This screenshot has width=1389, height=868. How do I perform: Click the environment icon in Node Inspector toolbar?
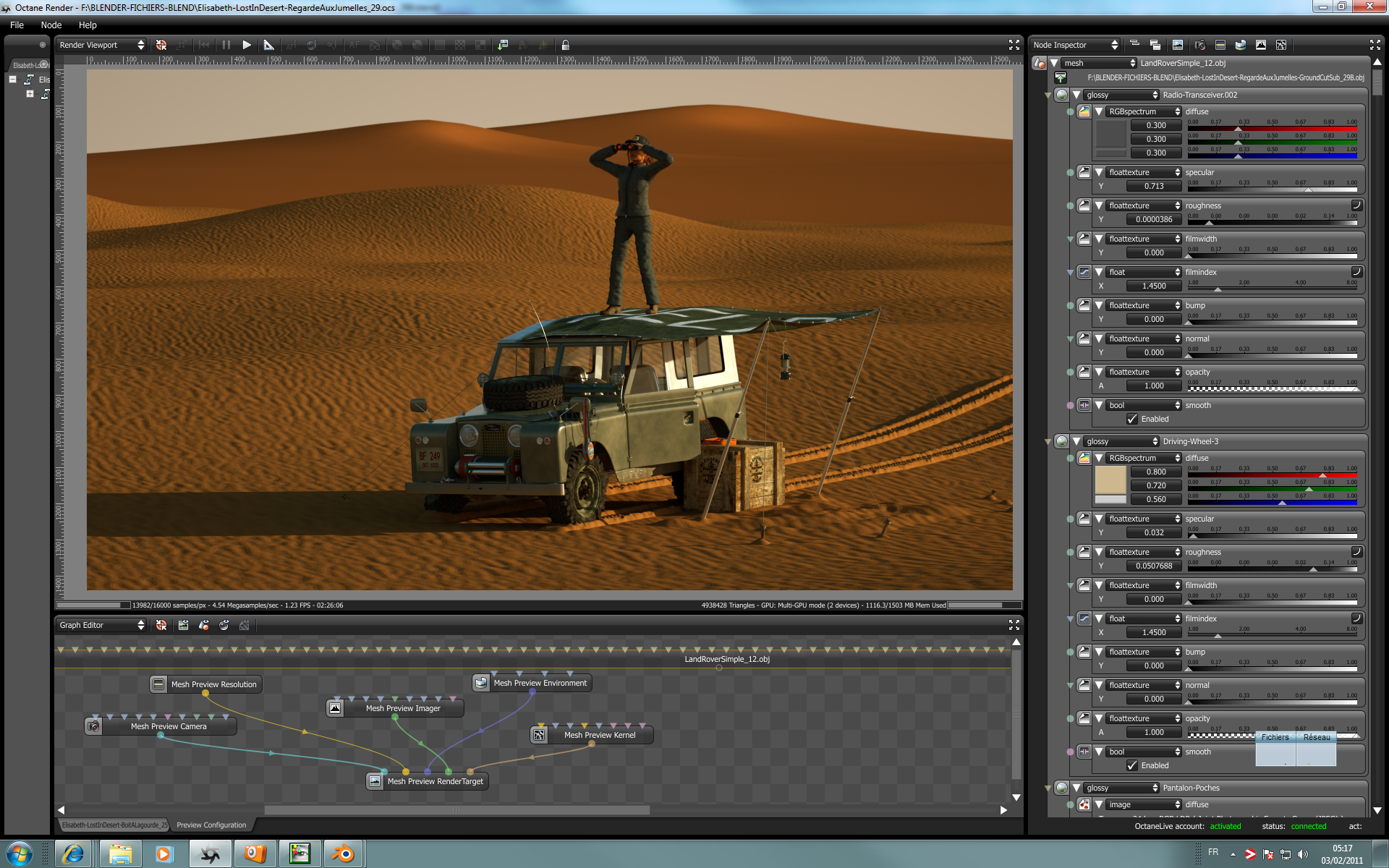click(x=1240, y=45)
